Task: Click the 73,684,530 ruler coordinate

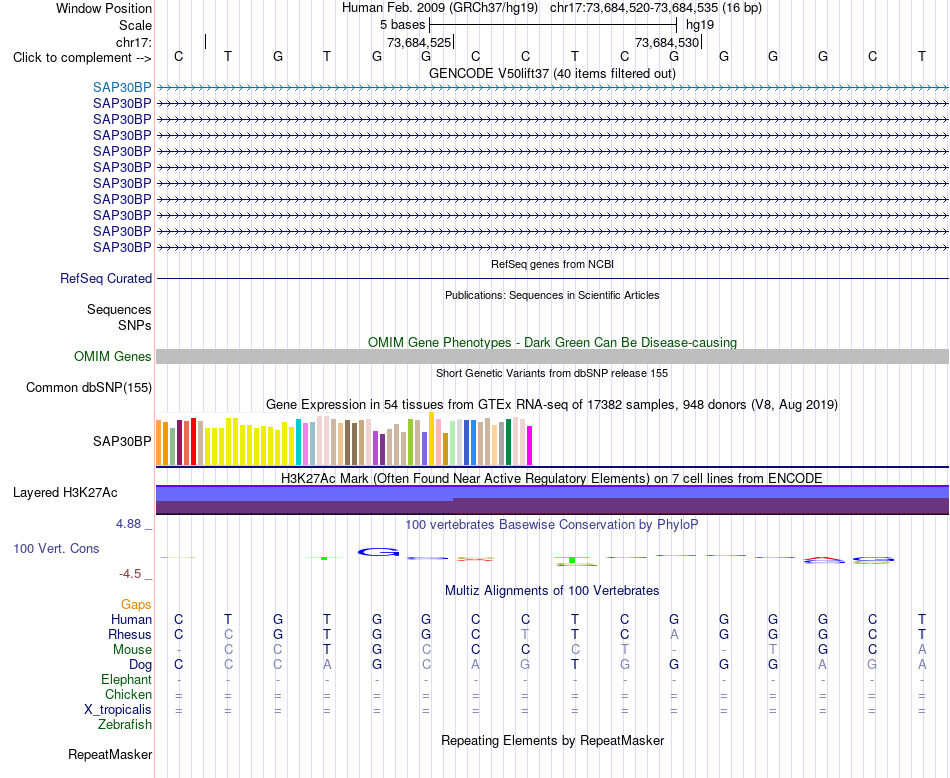Action: tap(667, 42)
